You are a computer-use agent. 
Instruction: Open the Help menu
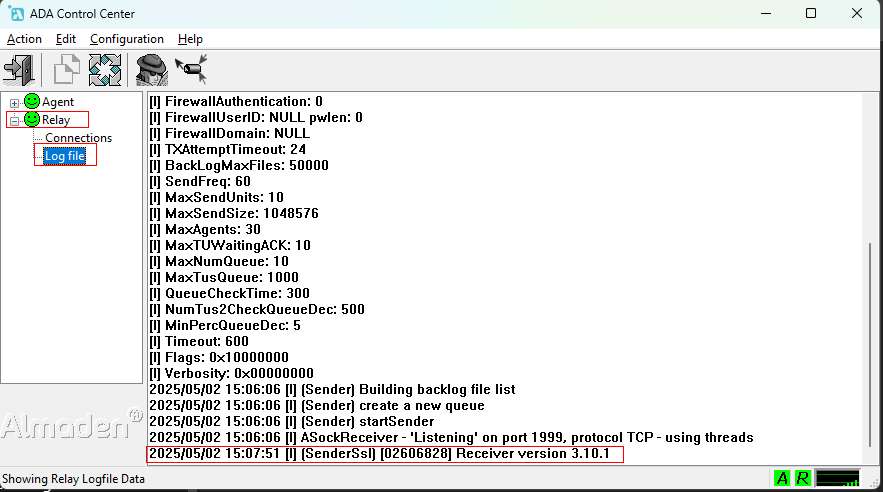(x=190, y=39)
